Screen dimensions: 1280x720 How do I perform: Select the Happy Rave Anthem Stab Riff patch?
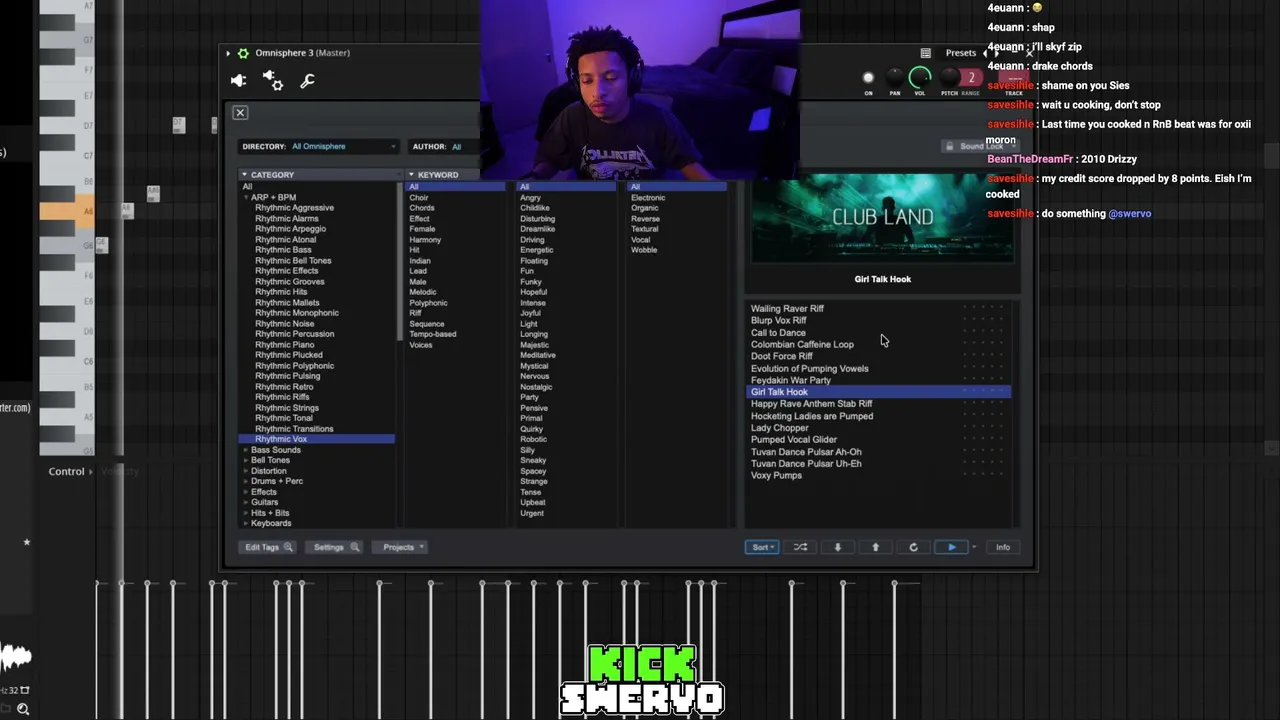click(812, 404)
